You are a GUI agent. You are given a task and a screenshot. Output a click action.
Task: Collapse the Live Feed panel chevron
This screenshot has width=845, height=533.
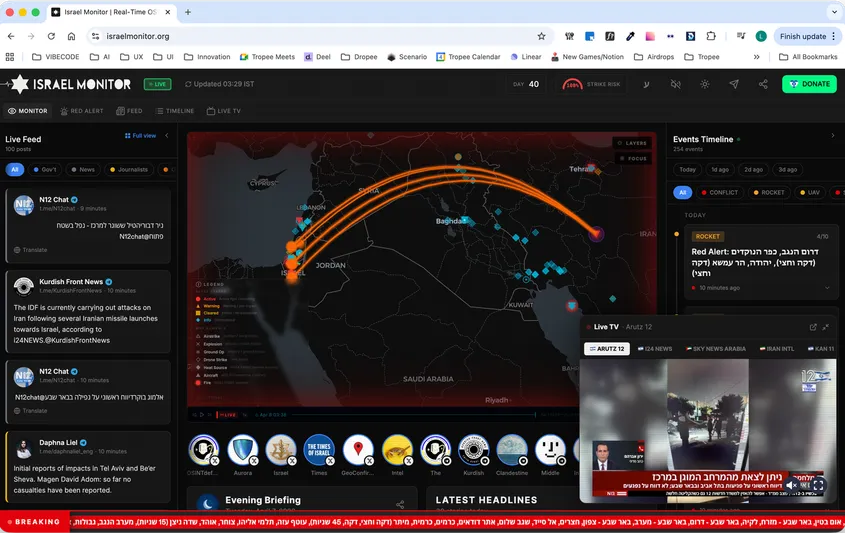click(x=167, y=136)
